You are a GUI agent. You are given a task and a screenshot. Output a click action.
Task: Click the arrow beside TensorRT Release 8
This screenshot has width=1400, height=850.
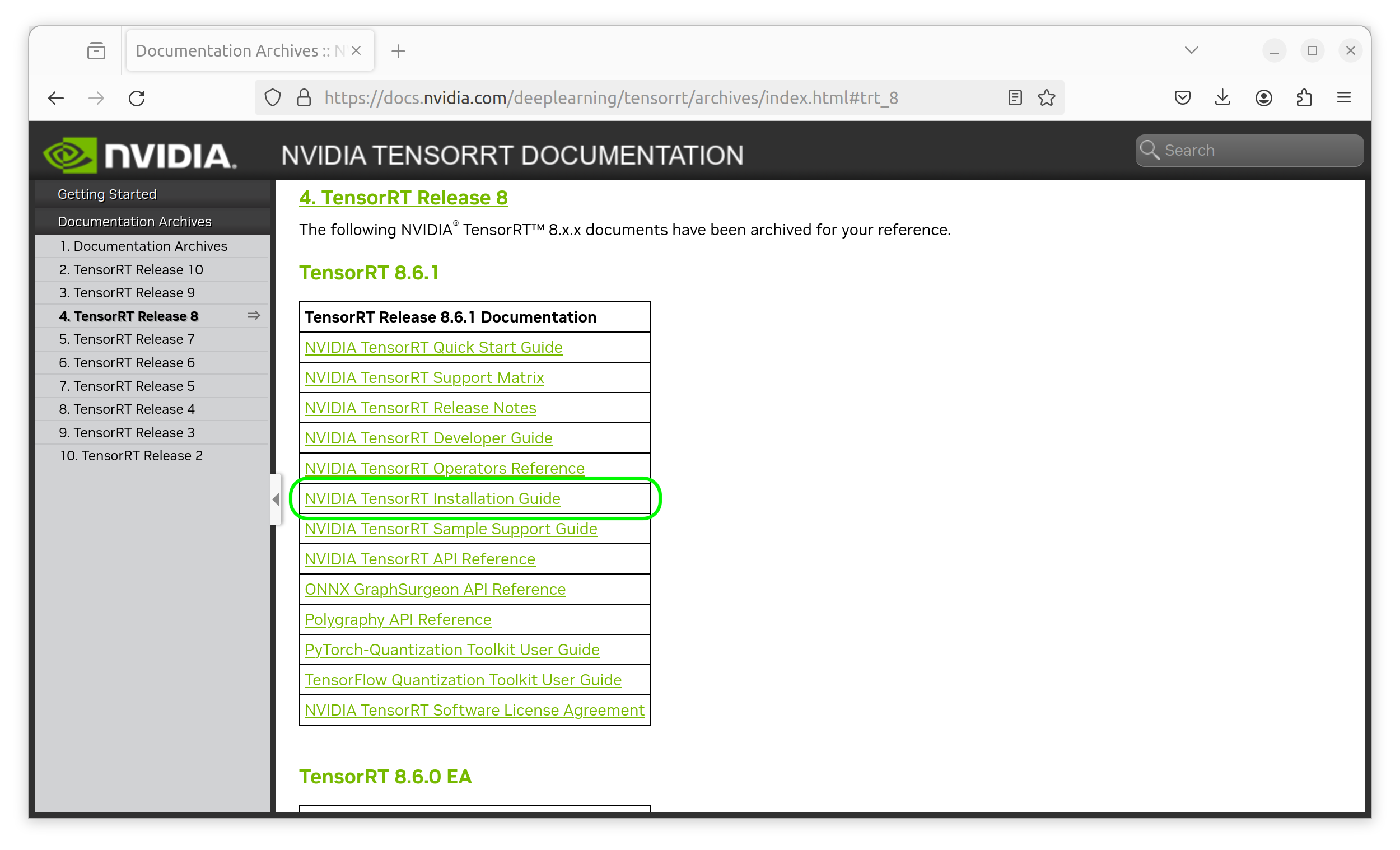click(x=254, y=315)
